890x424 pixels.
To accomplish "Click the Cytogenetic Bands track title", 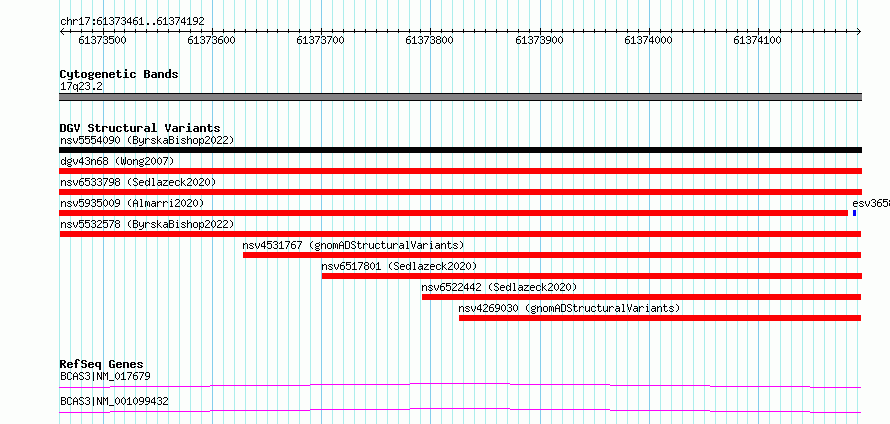I will 119,74.
